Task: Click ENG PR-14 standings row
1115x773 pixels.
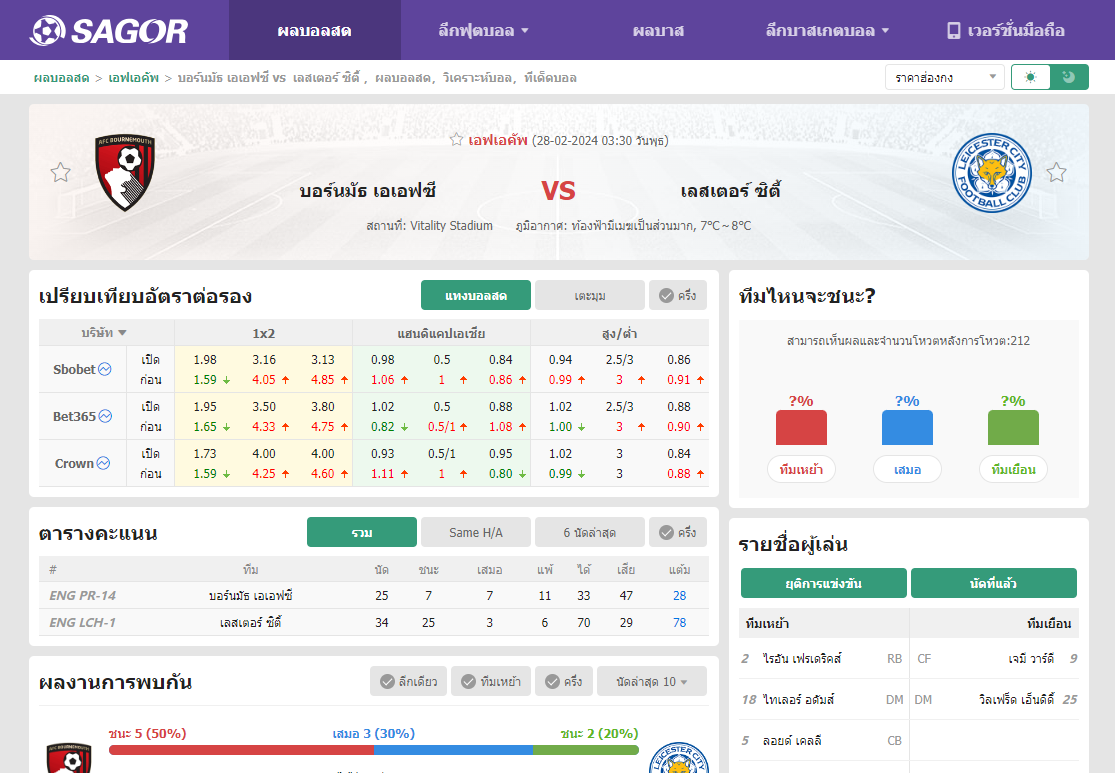Action: coord(374,595)
